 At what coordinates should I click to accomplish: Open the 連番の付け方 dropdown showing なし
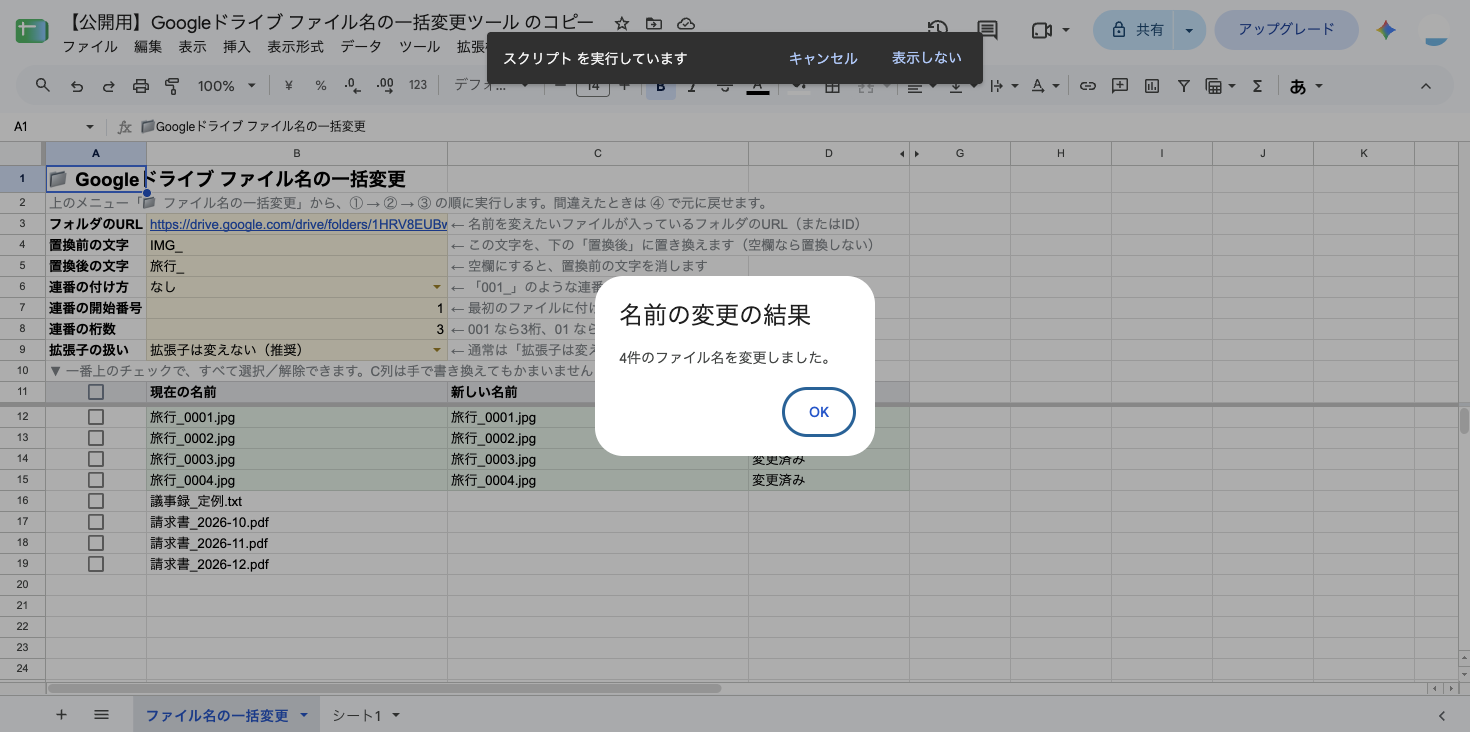coord(436,287)
